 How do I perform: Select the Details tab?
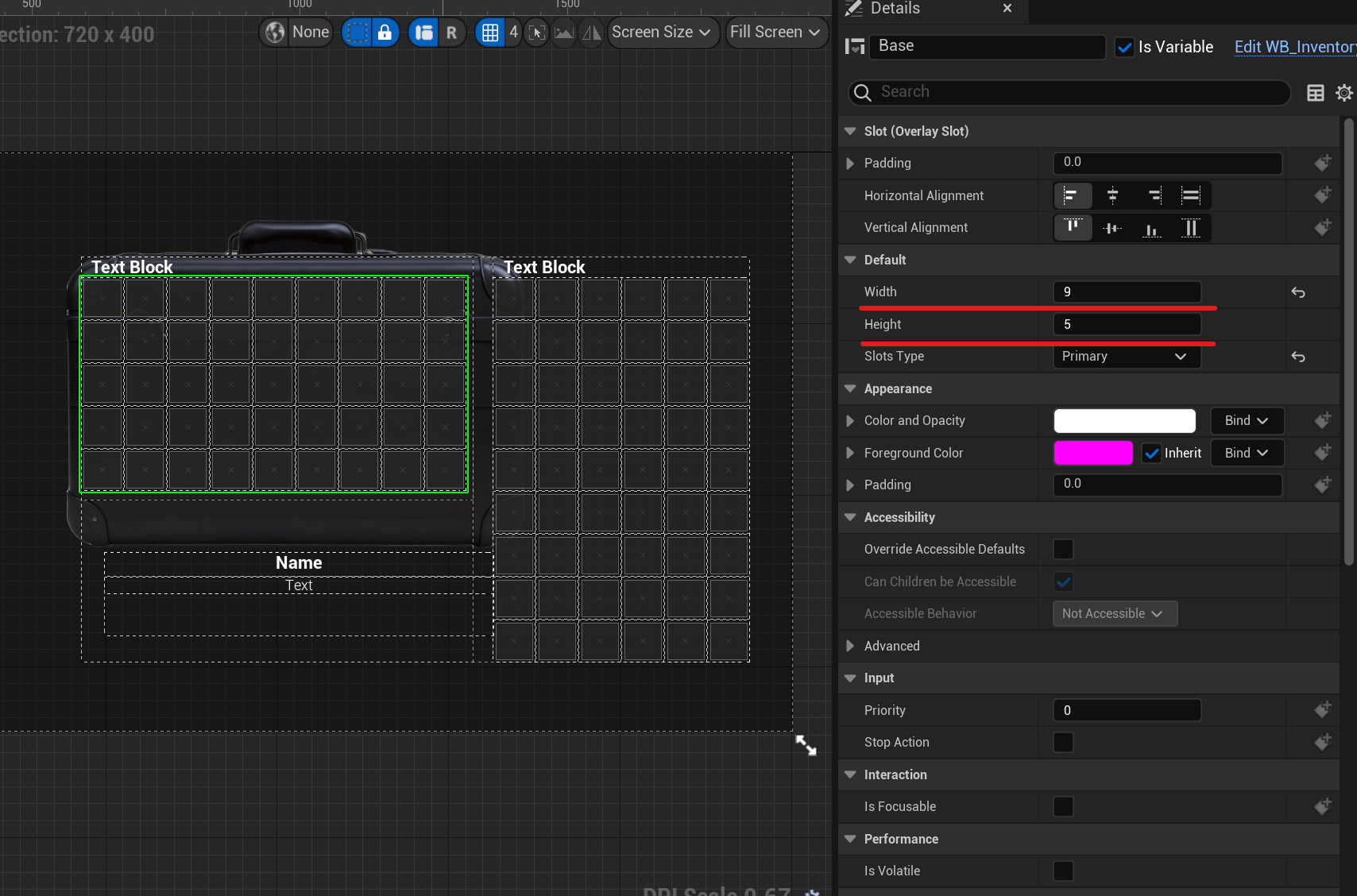pos(895,9)
